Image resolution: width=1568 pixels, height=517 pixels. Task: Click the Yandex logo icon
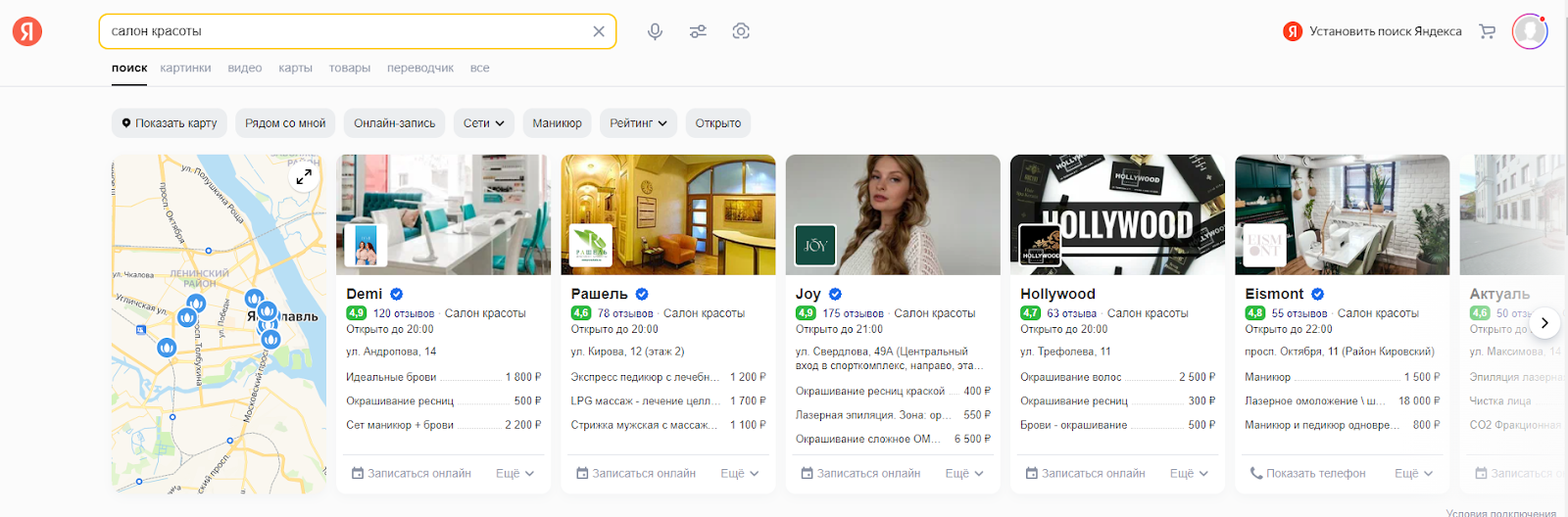27,31
